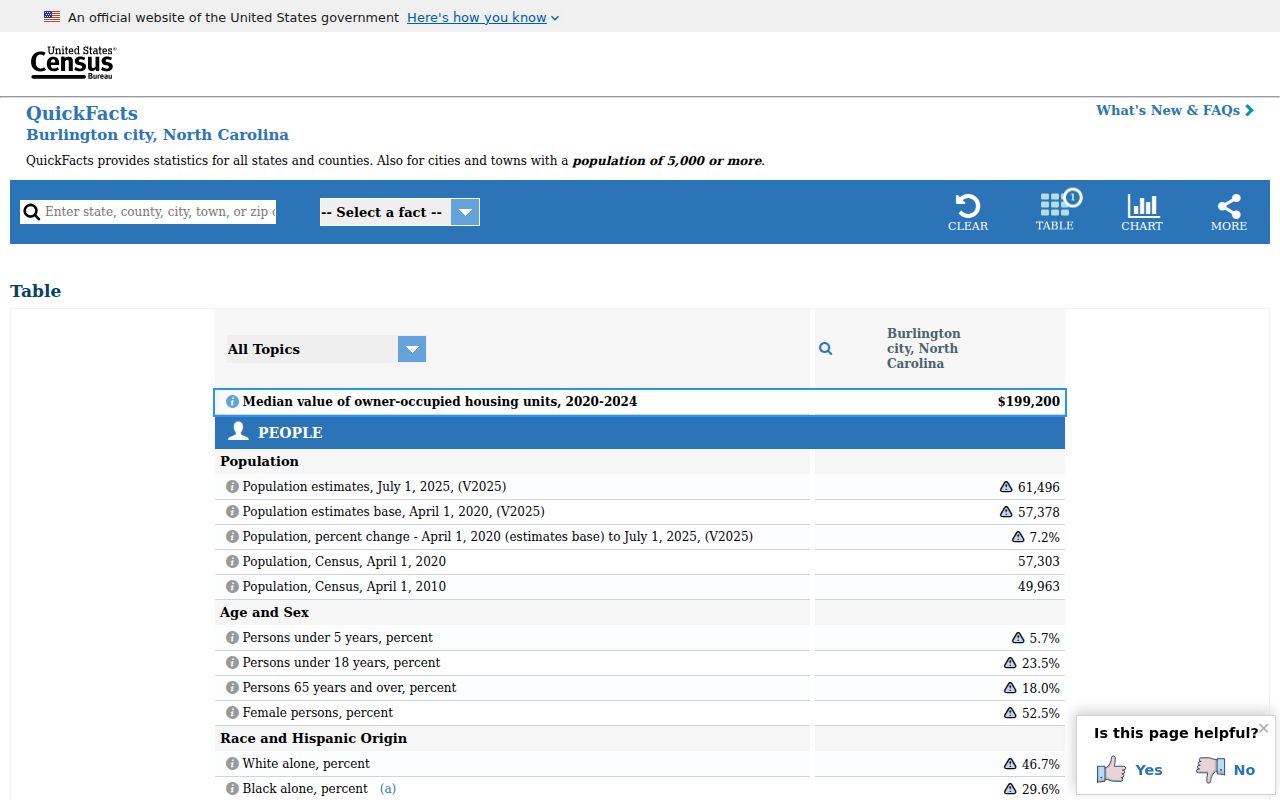Click the search magnifier icon in search box
The width and height of the screenshot is (1280, 800).
[32, 212]
